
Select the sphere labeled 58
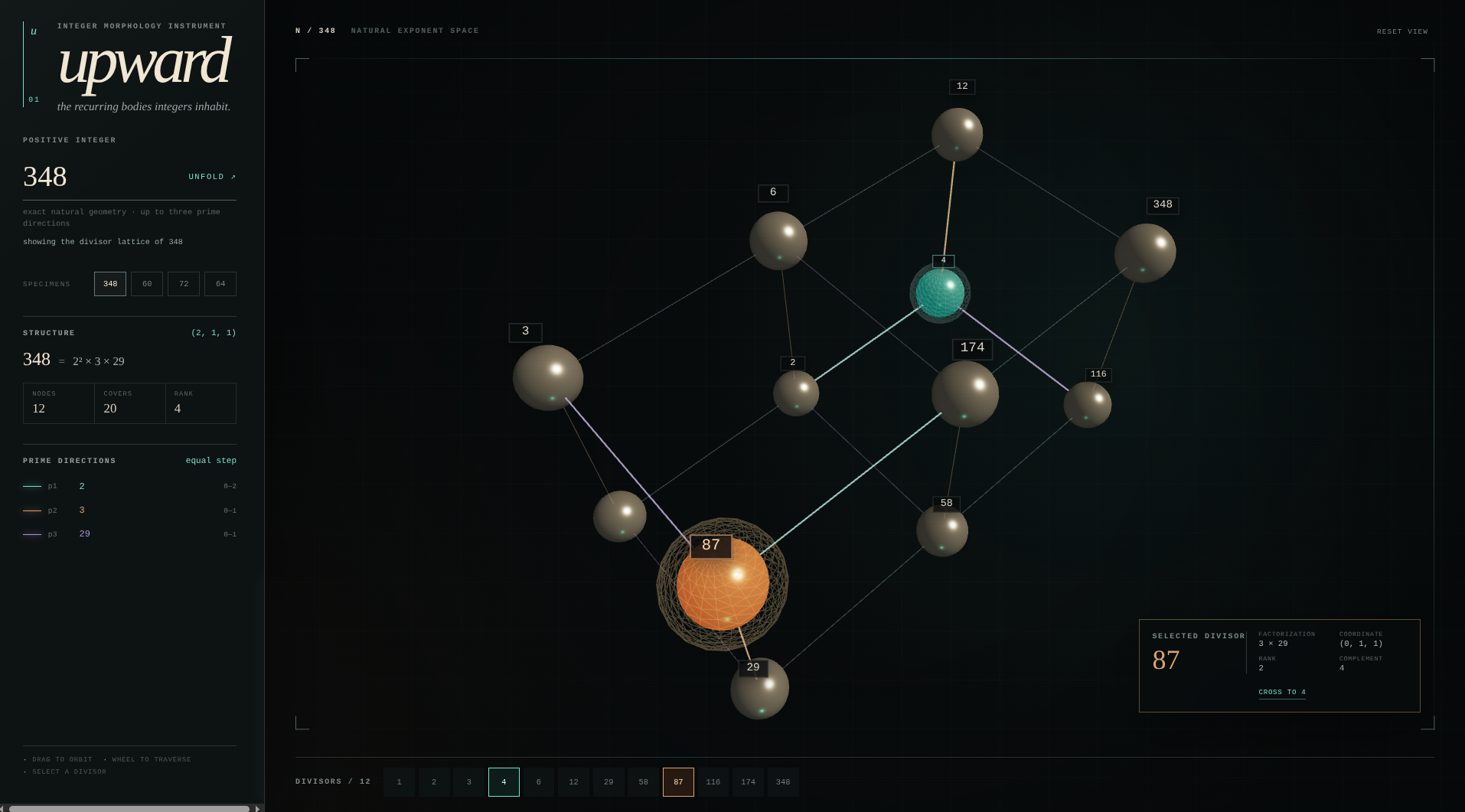[x=942, y=530]
